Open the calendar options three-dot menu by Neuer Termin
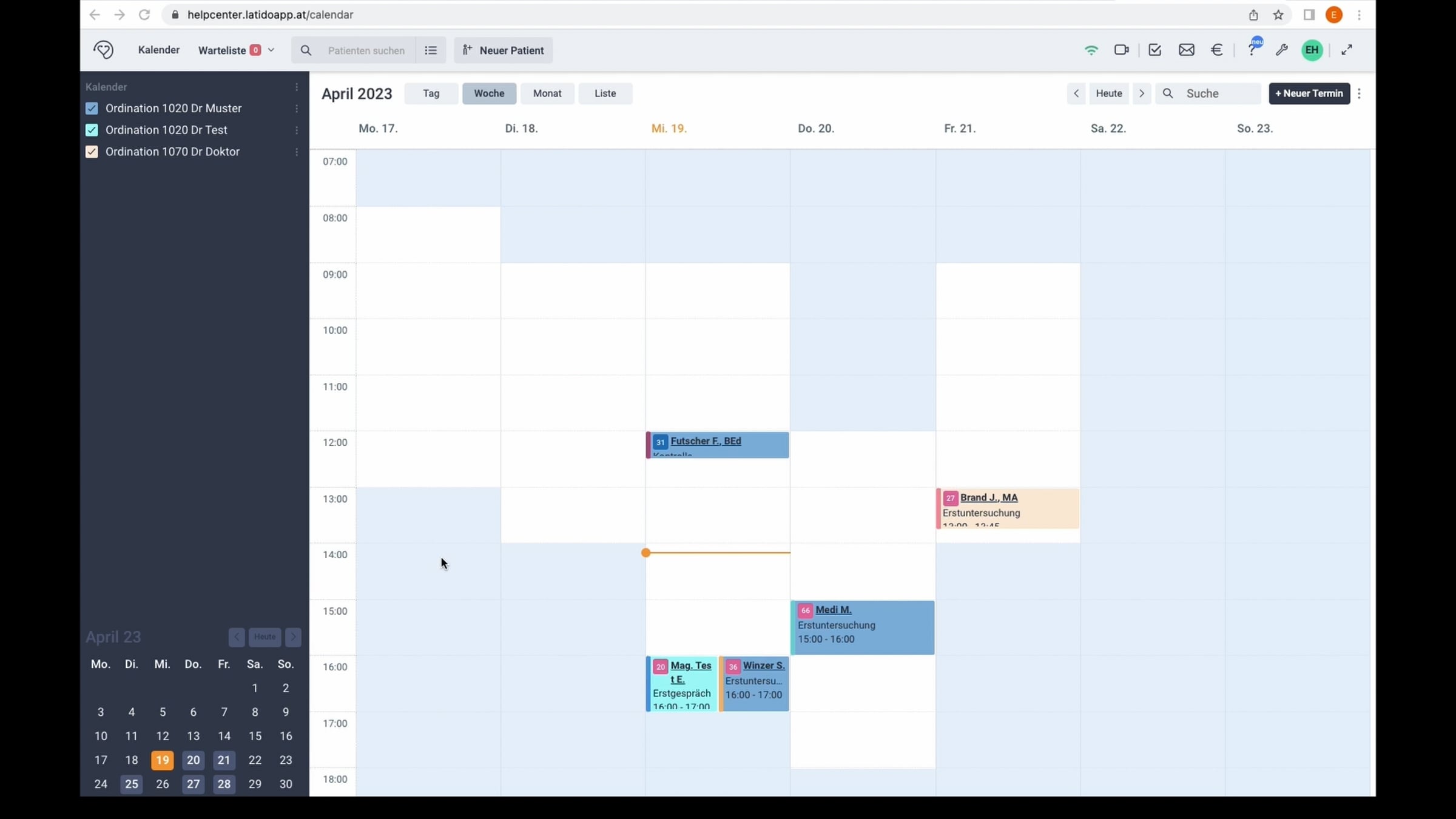1456x819 pixels. pos(1359,93)
